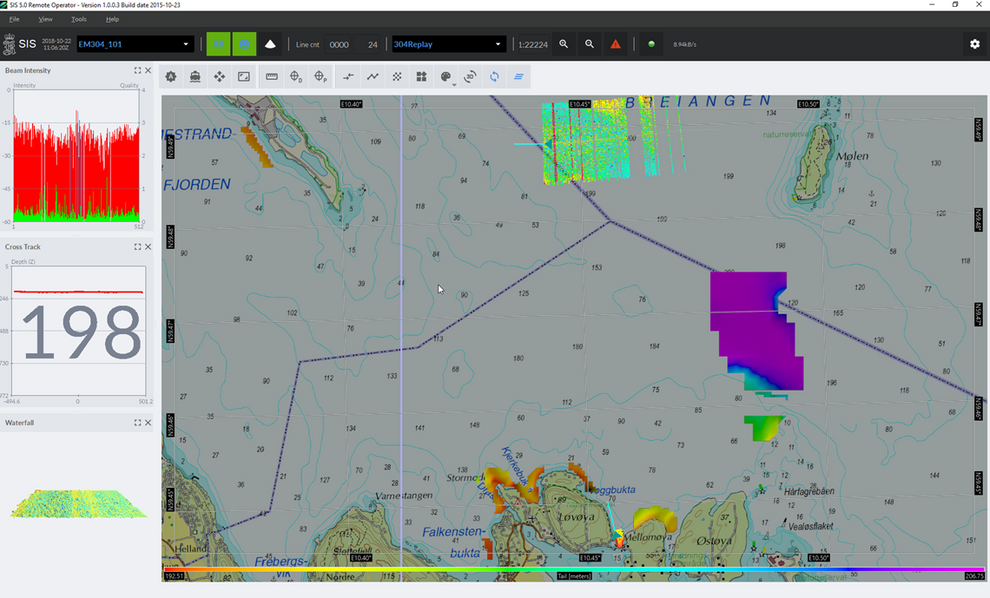Click the zoom in magnifier icon
The image size is (990, 598).
point(564,44)
